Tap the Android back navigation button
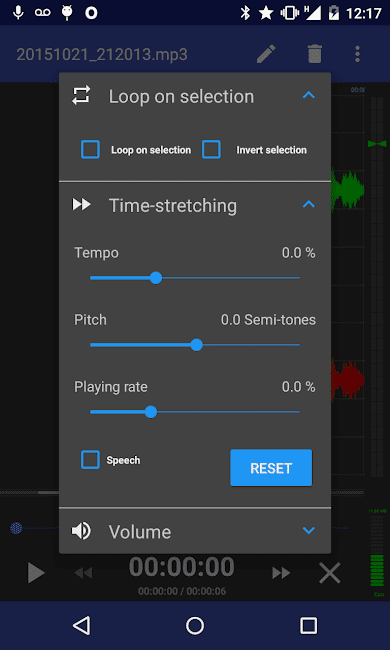This screenshot has width=390, height=650. [x=82, y=626]
